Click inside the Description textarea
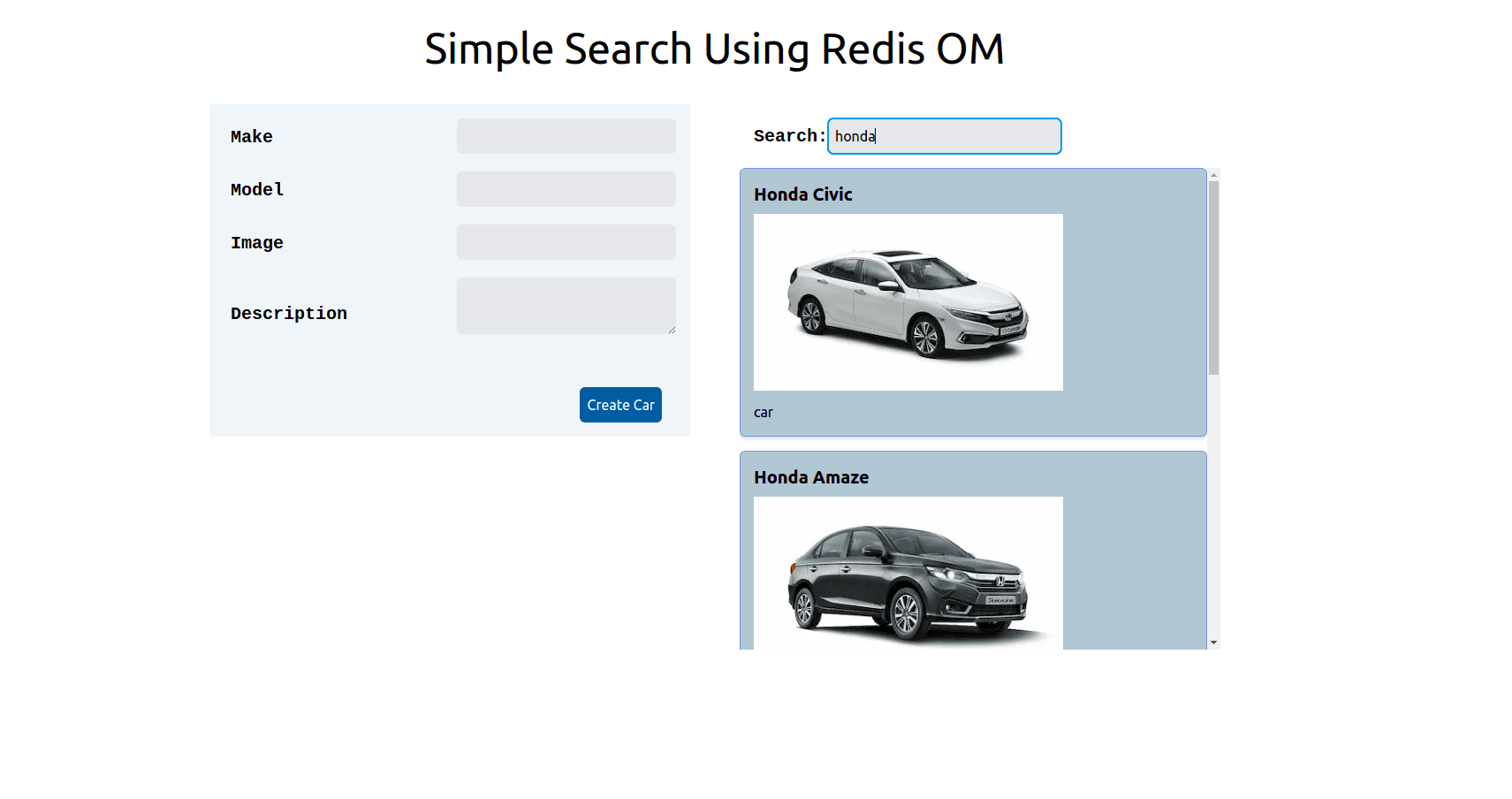Viewport: 1512px width, 799px height. pos(566,306)
